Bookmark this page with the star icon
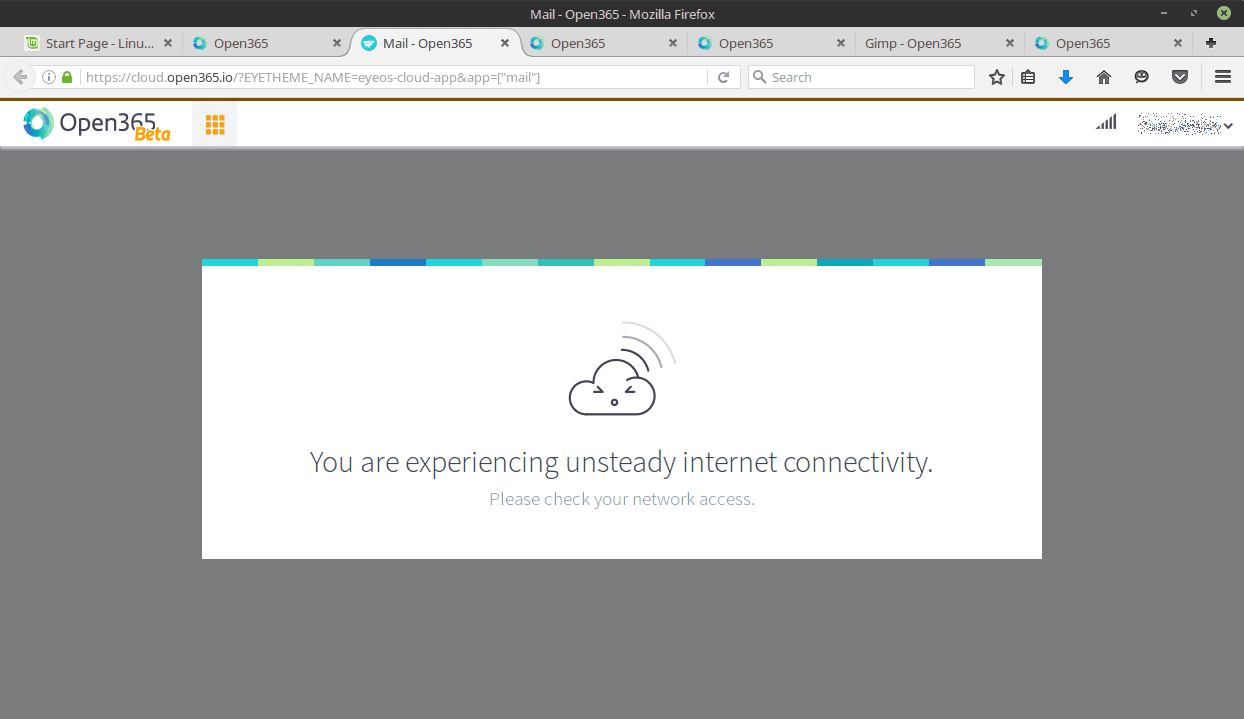This screenshot has height=719, width=1244. [x=996, y=77]
